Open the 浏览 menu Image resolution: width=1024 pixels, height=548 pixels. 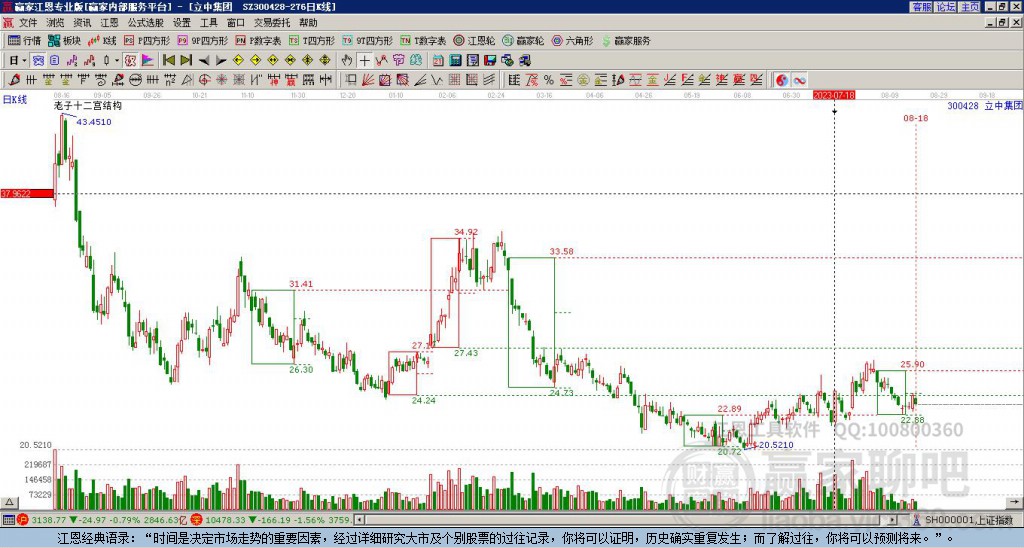(x=55, y=23)
